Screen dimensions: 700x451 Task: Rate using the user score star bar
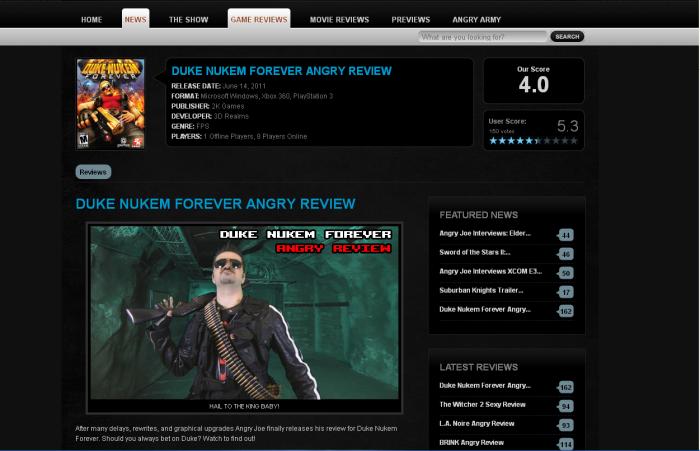pyautogui.click(x=533, y=141)
